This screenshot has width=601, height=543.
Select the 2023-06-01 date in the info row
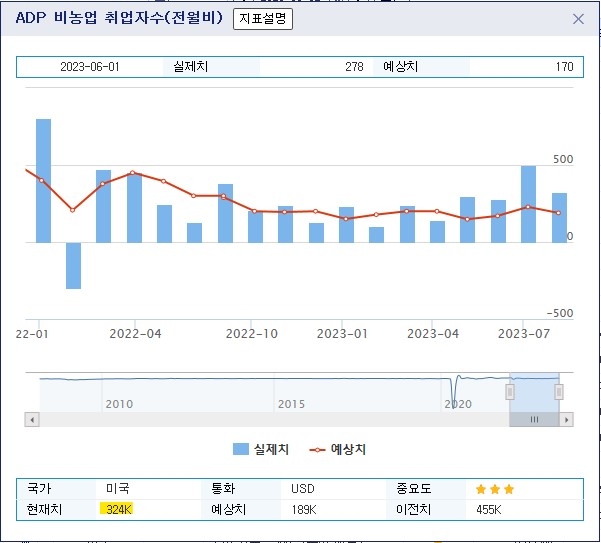(90, 67)
